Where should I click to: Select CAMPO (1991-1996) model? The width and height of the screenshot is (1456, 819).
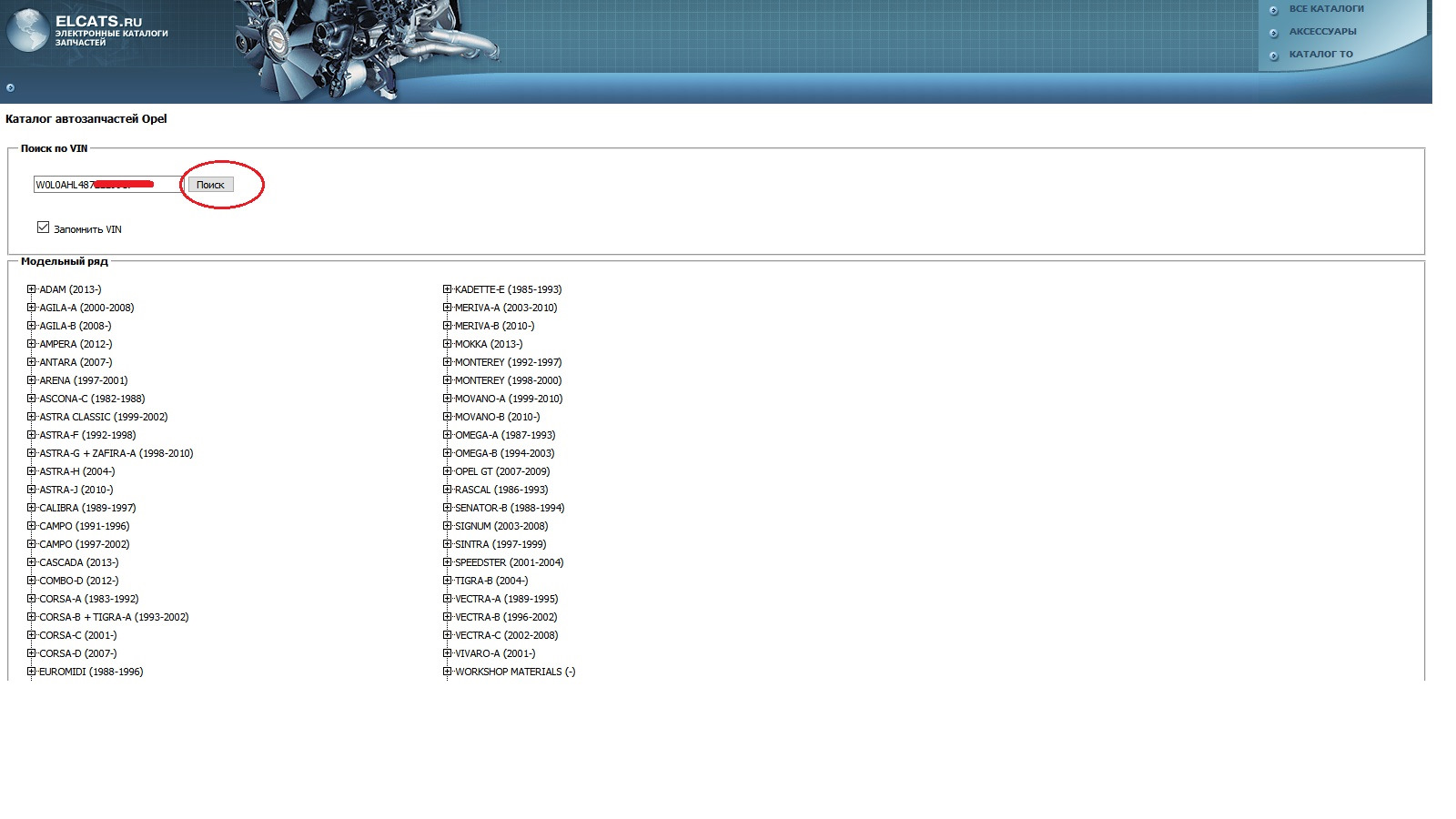(x=85, y=526)
